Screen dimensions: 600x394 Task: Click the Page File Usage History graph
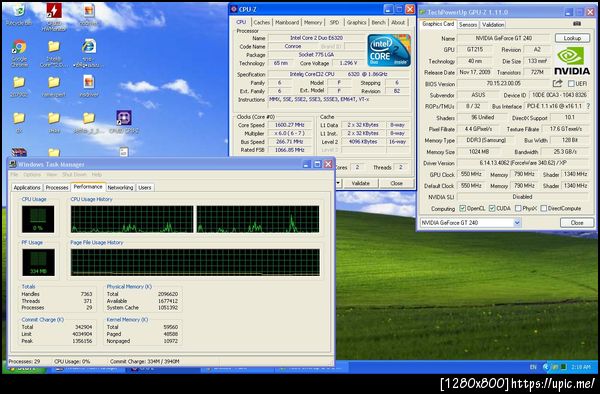(195, 262)
